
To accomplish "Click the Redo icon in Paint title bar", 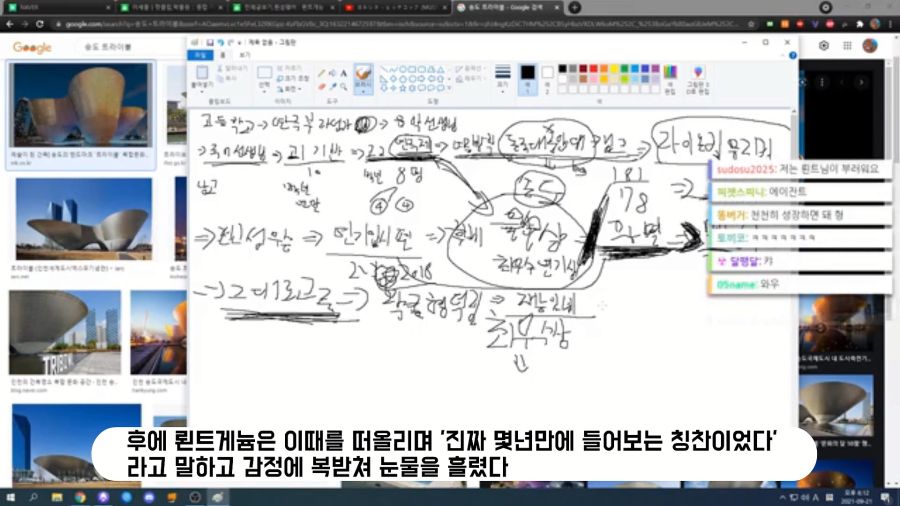I will (x=231, y=42).
